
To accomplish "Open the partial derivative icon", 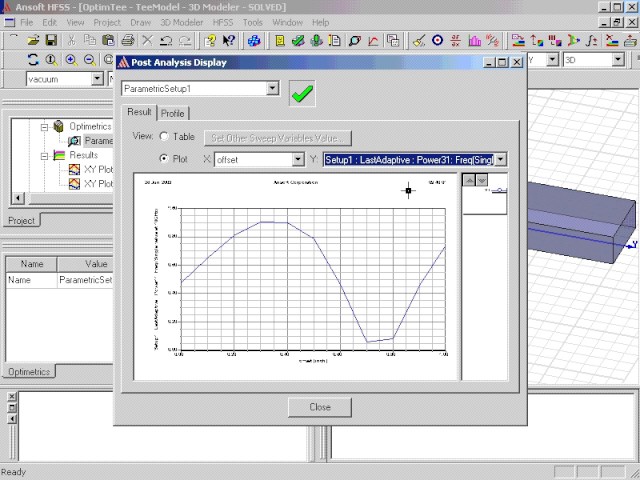I will click(456, 40).
